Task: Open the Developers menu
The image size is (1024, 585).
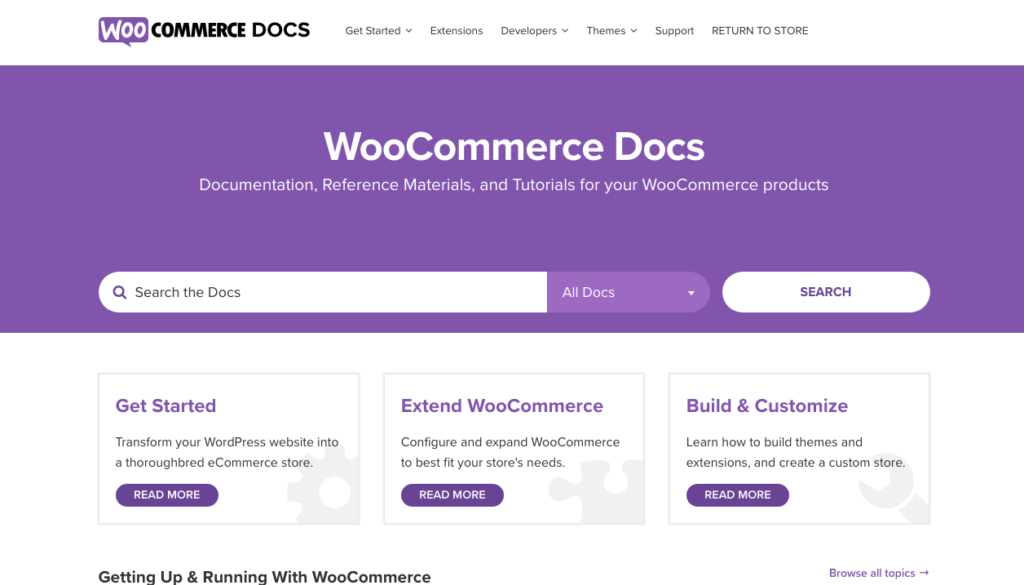Action: click(534, 31)
